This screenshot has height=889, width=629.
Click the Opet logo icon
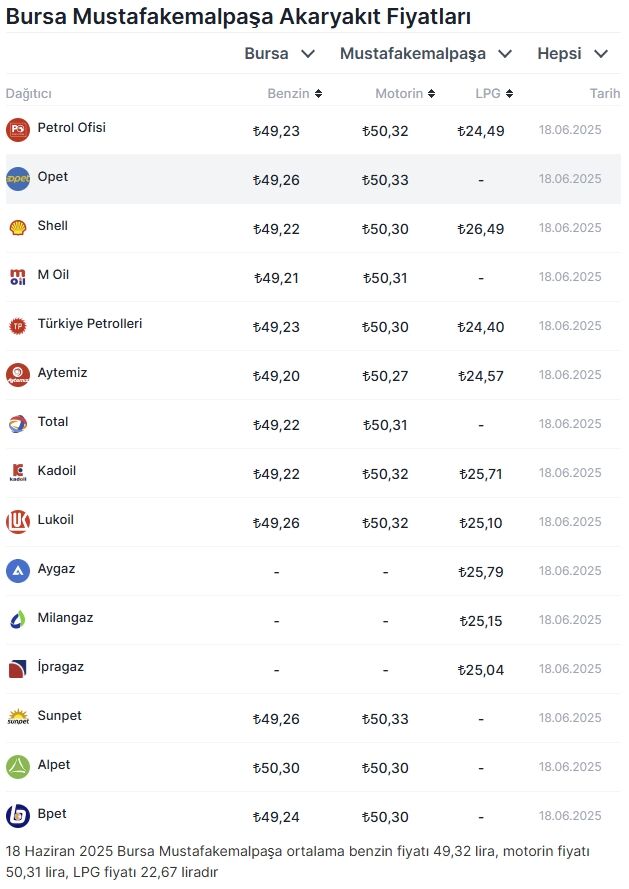(18, 178)
